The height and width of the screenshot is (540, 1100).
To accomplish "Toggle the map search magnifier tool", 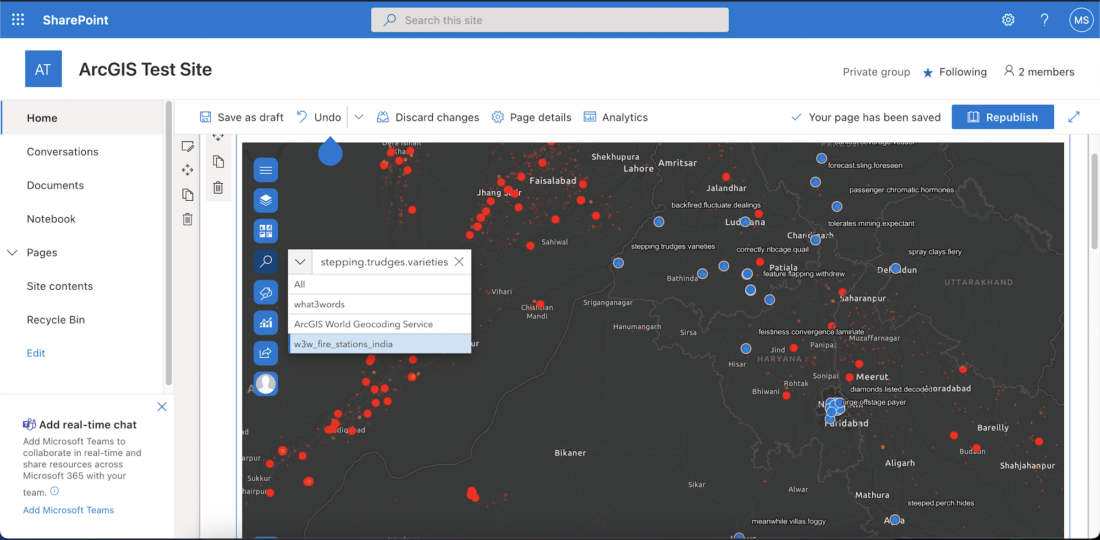I will click(x=265, y=262).
